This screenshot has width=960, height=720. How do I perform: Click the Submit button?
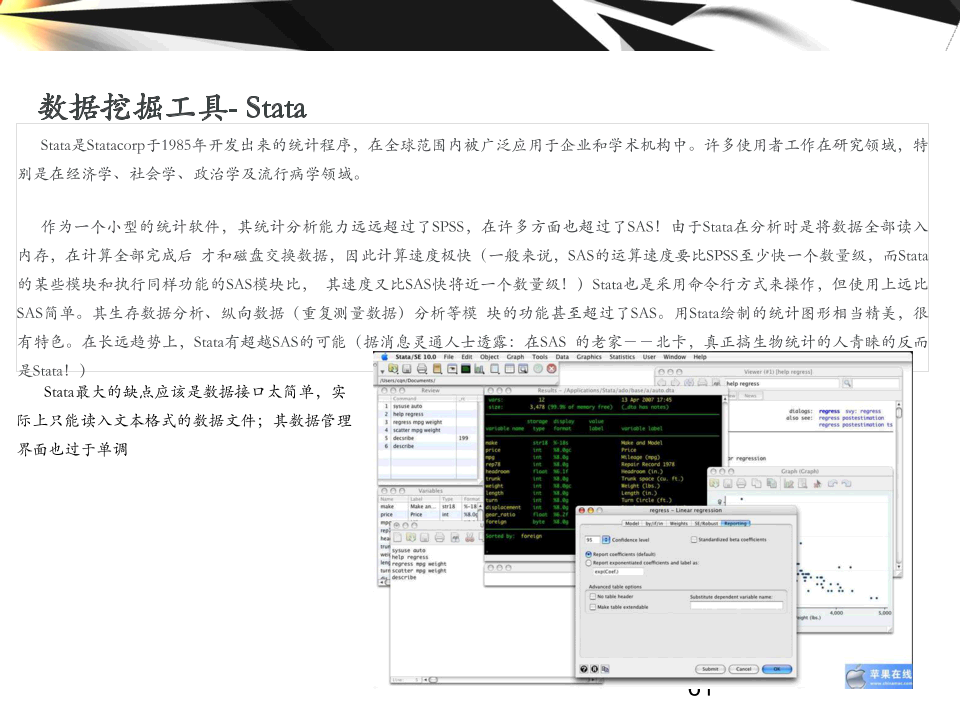point(710,669)
